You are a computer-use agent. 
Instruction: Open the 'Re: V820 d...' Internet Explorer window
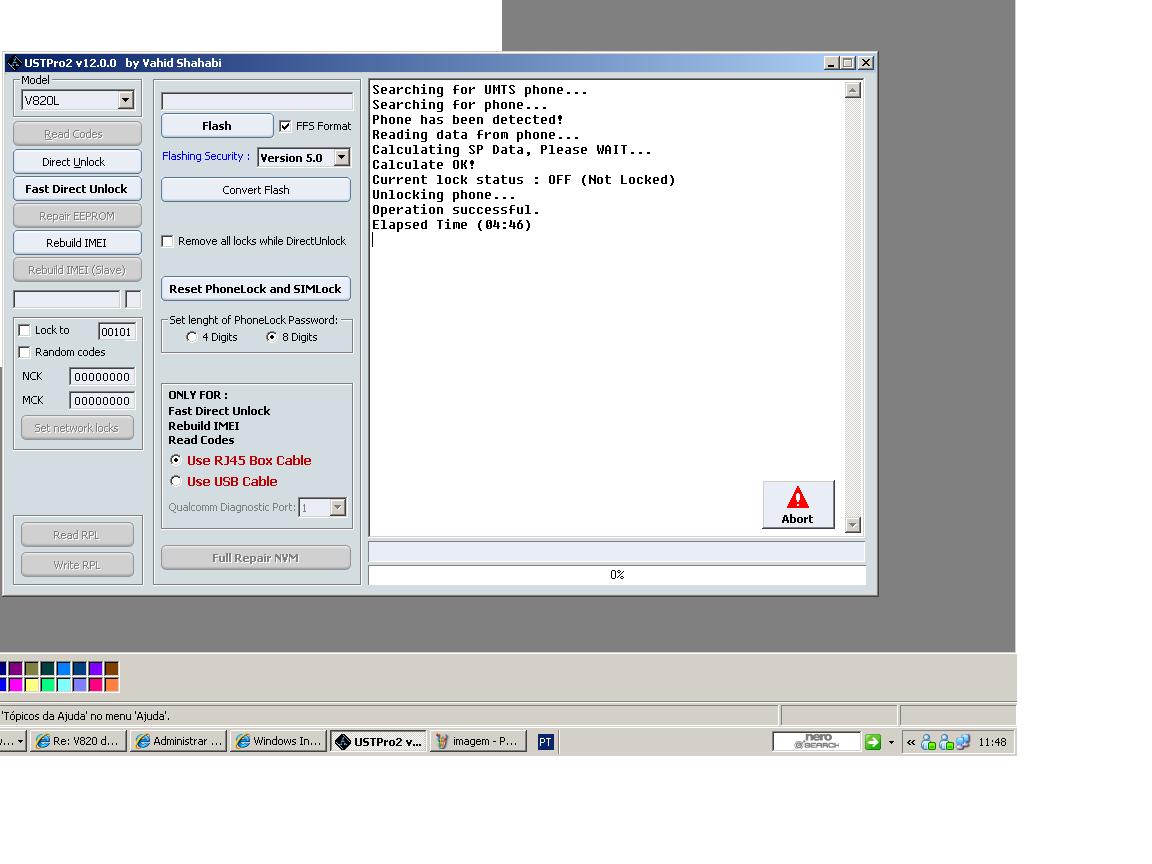pos(77,742)
